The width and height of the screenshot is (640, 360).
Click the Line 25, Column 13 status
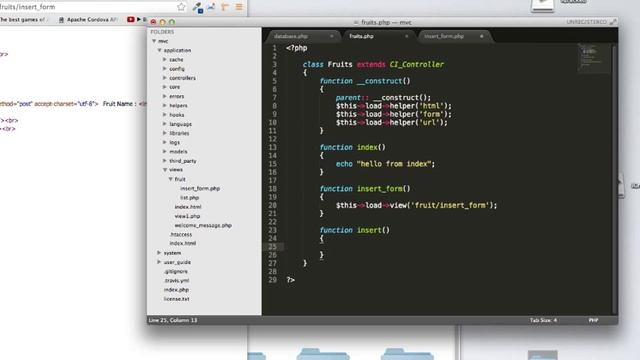173,320
